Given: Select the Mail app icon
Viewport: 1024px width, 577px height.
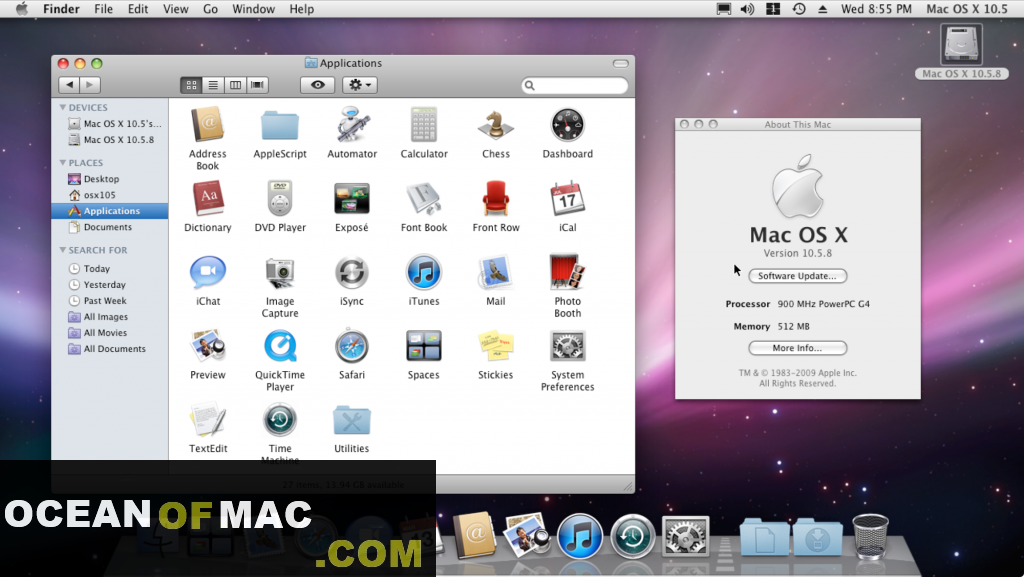Looking at the screenshot, I should (496, 272).
